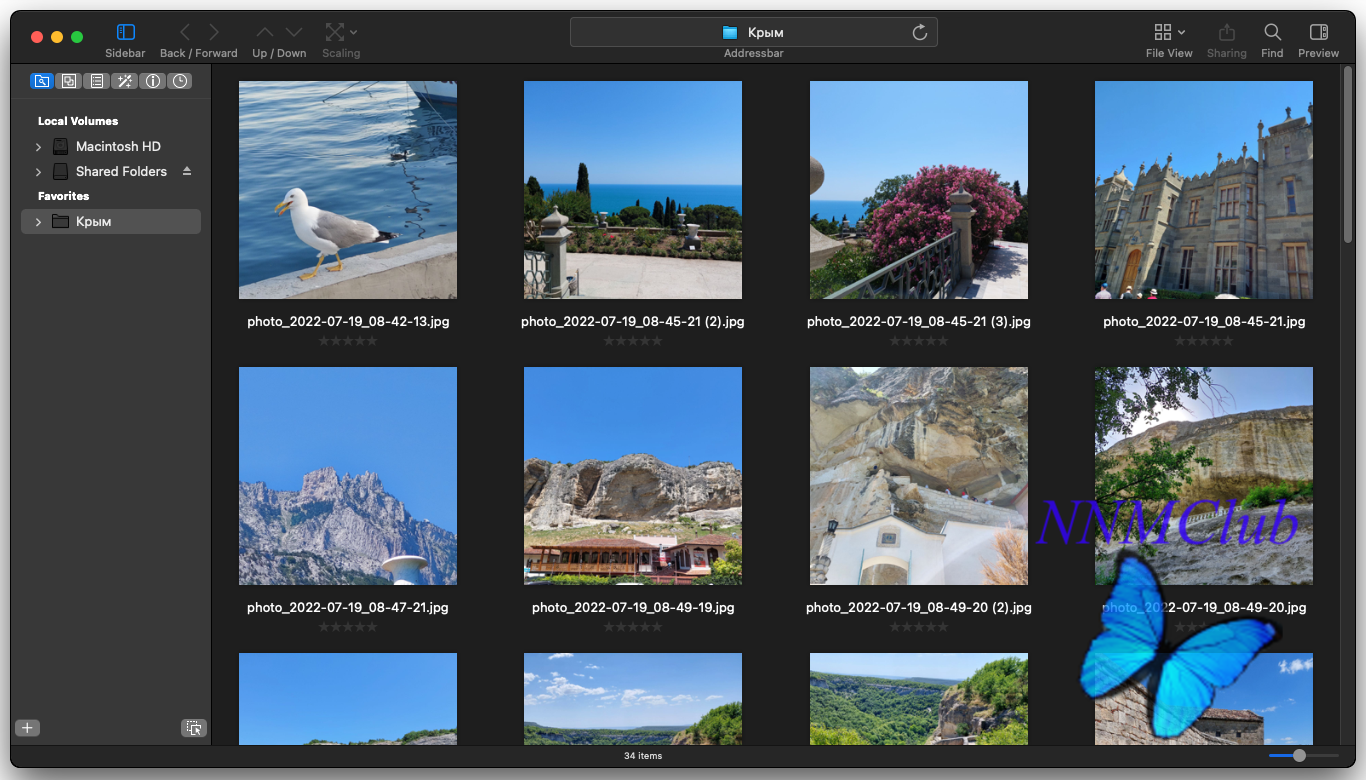Select the sea view terrace thumbnail
Screen dimensions: 1366x780
(x=633, y=190)
